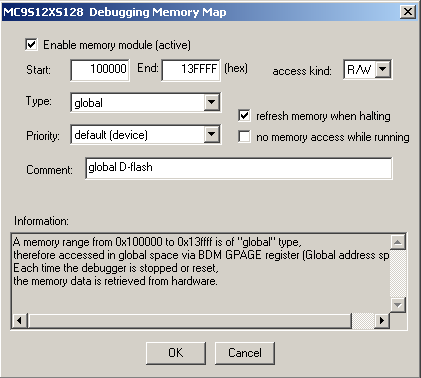Click the horizontal scroll left arrow
This screenshot has height=378, width=421.
click(19, 321)
